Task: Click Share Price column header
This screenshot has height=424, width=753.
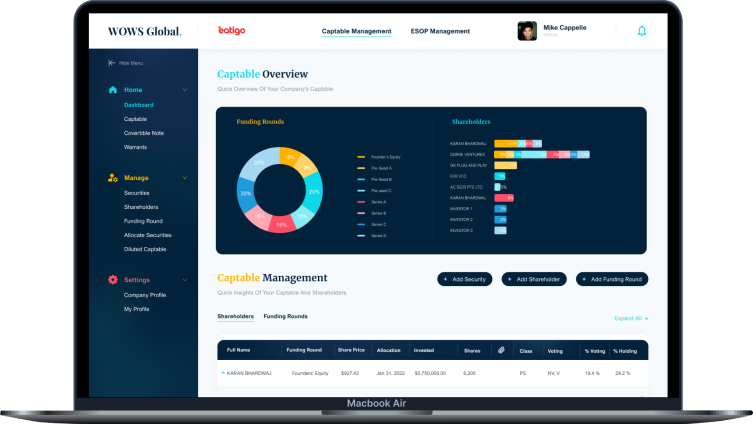Action: point(351,350)
